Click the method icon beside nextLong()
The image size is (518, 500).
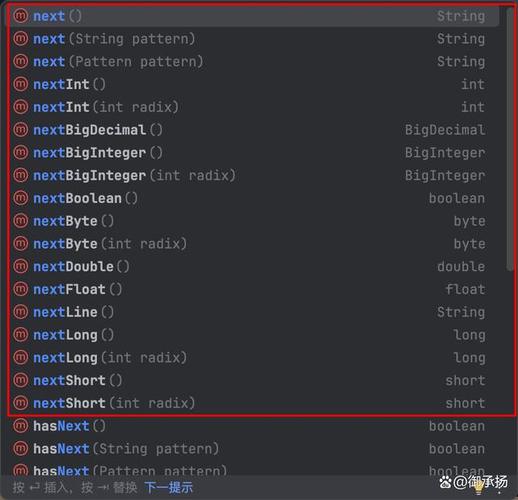tap(21, 335)
